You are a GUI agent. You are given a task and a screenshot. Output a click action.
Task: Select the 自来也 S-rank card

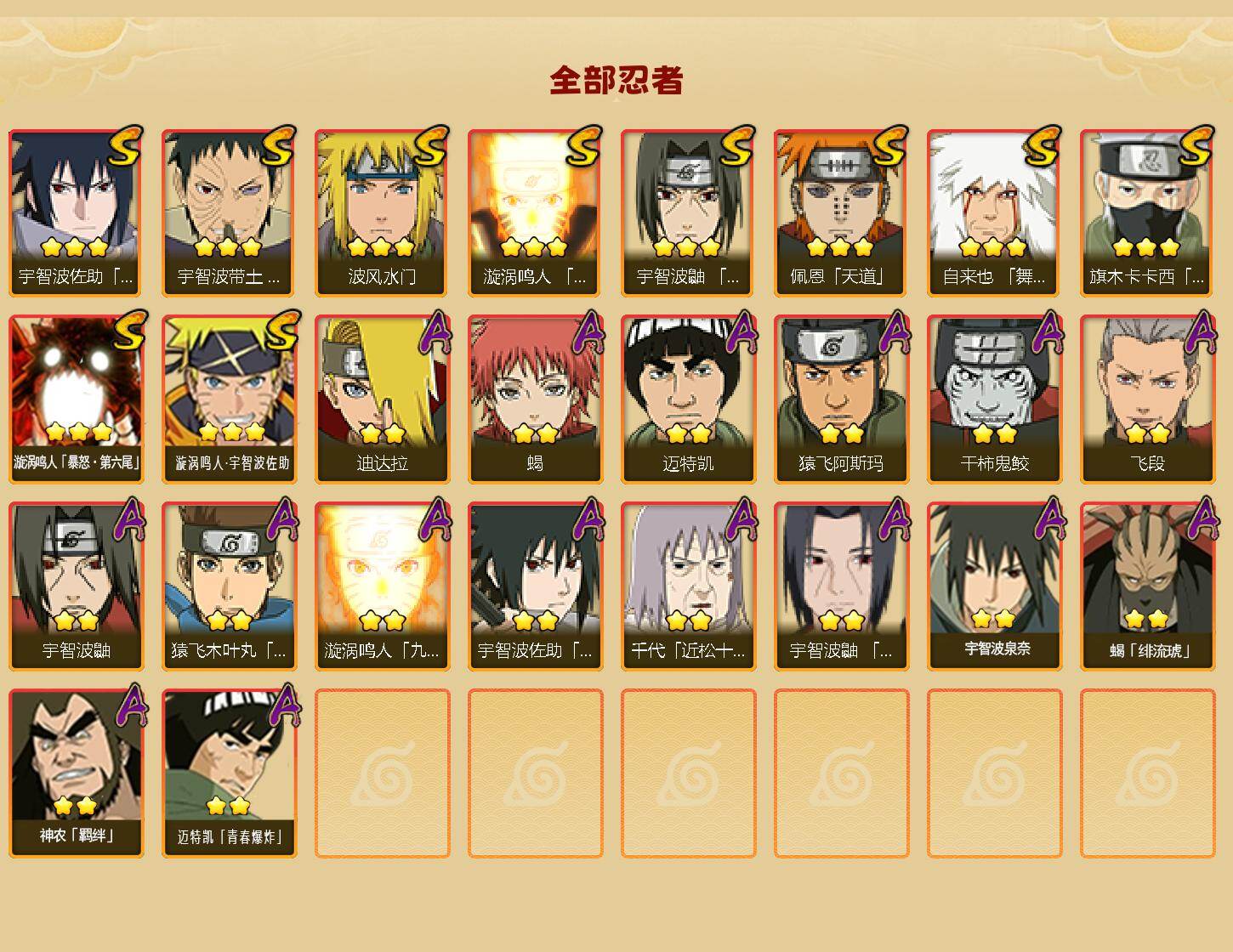994,212
